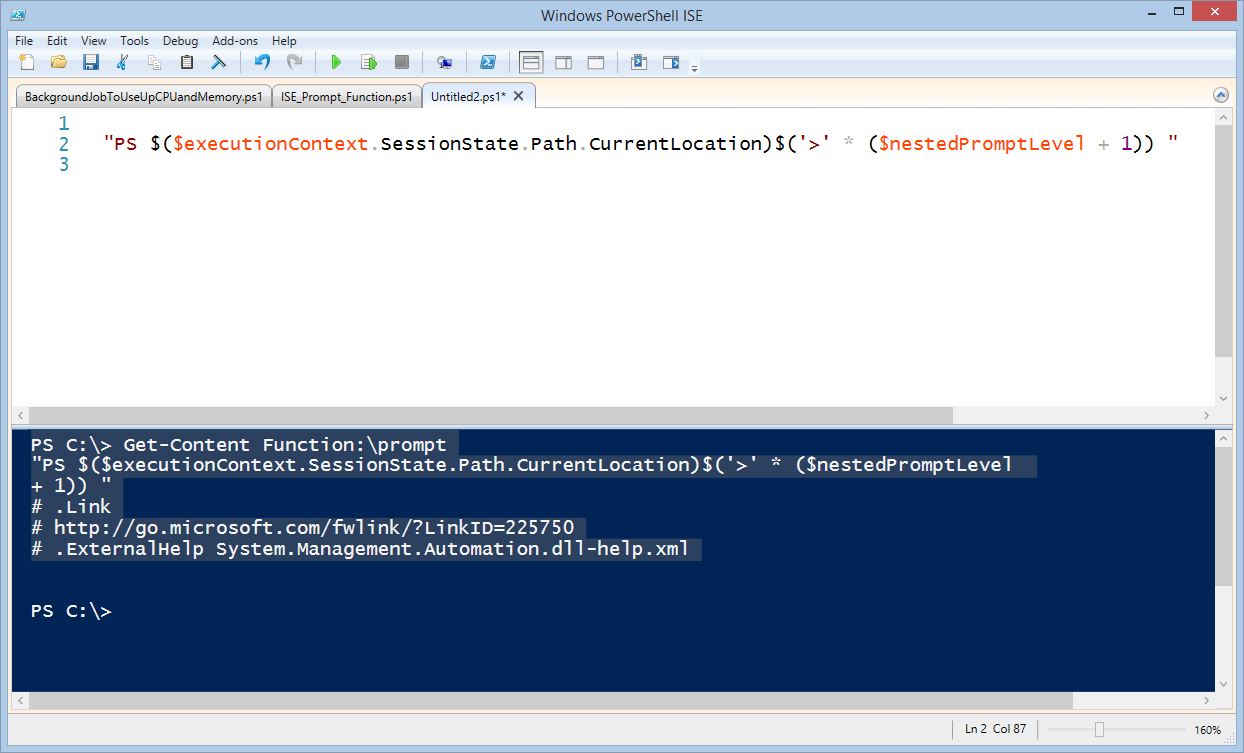This screenshot has height=753, width=1244.
Task: Open a New Remote PowerShell Tab
Action: coord(444,61)
